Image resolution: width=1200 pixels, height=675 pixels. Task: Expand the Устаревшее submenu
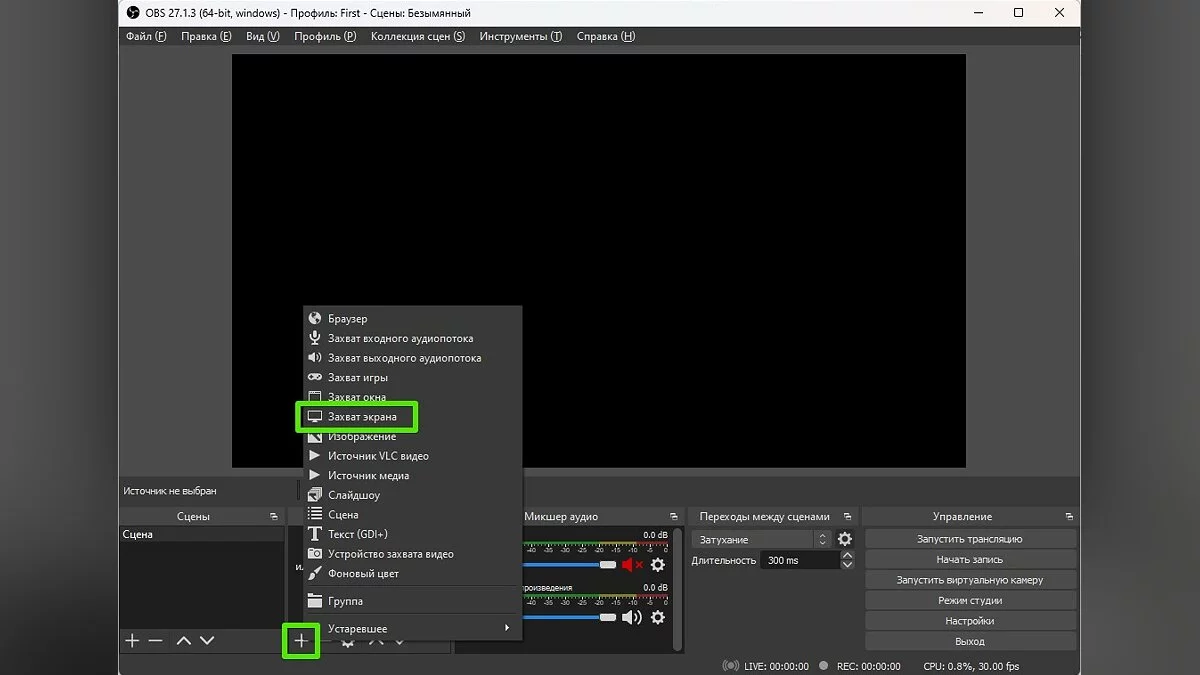click(x=415, y=628)
